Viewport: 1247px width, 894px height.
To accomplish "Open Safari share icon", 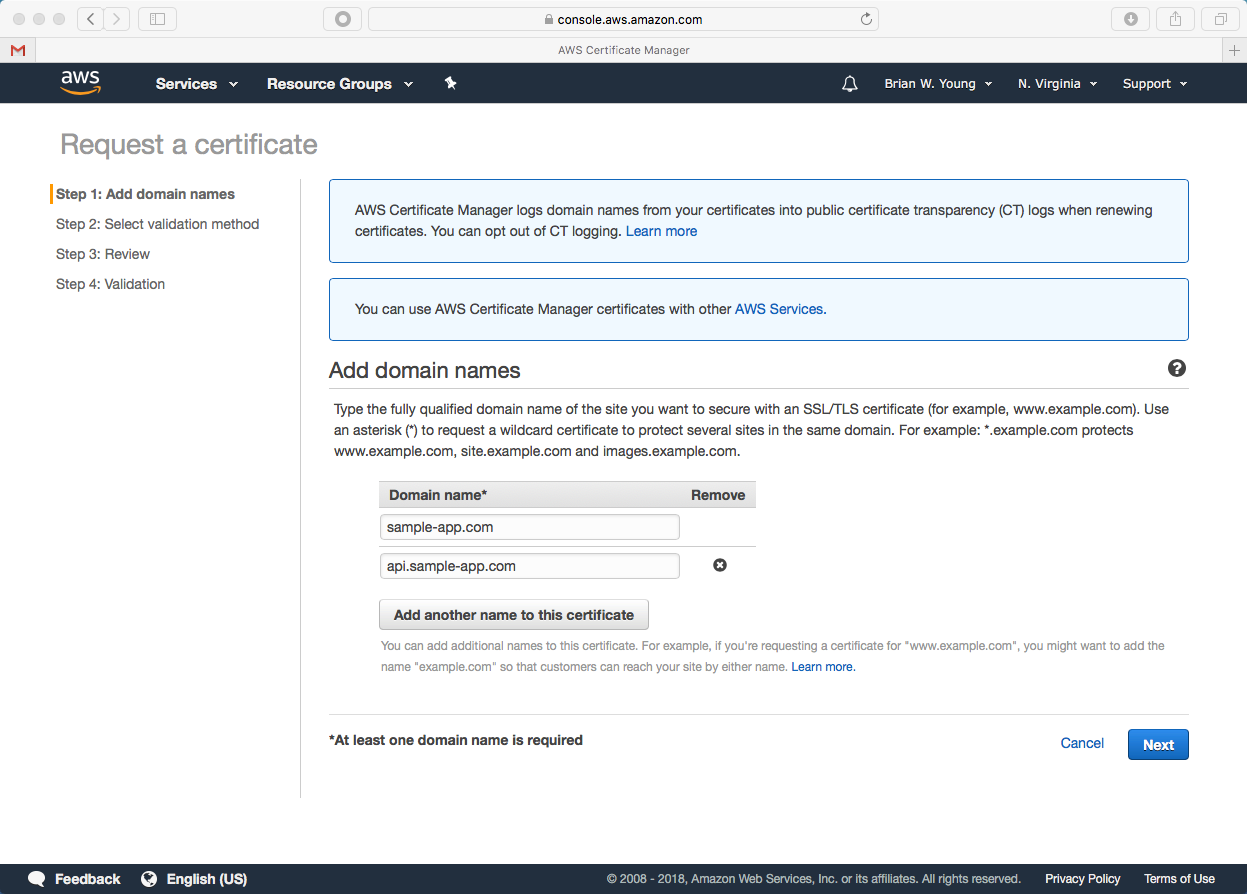I will click(x=1176, y=19).
